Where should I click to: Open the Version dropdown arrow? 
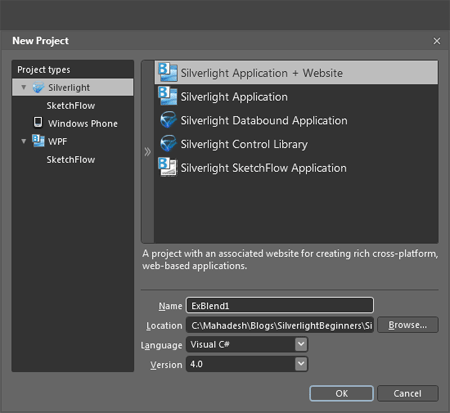pos(301,364)
